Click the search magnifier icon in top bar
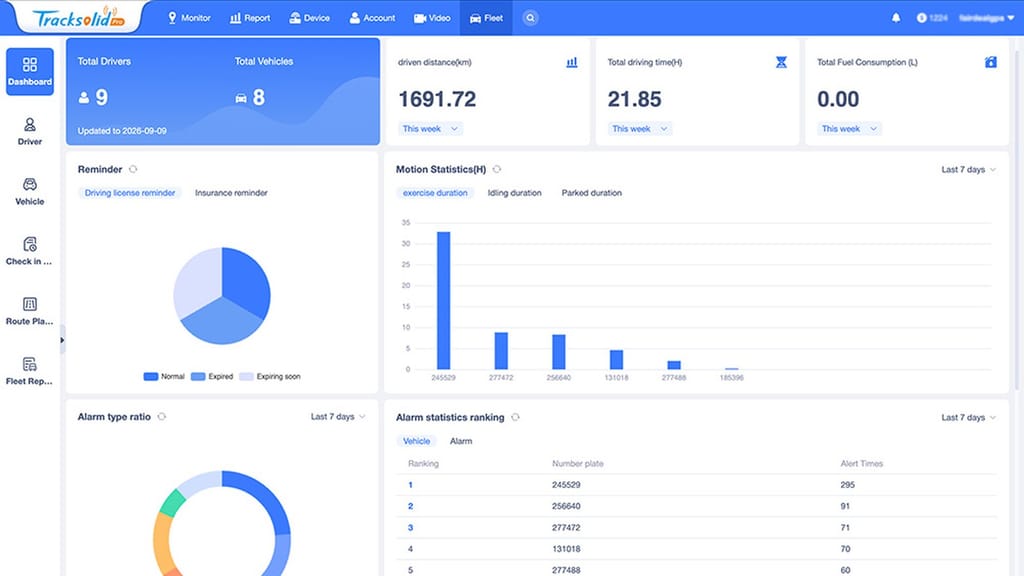Viewport: 1024px width, 576px height. pos(530,18)
